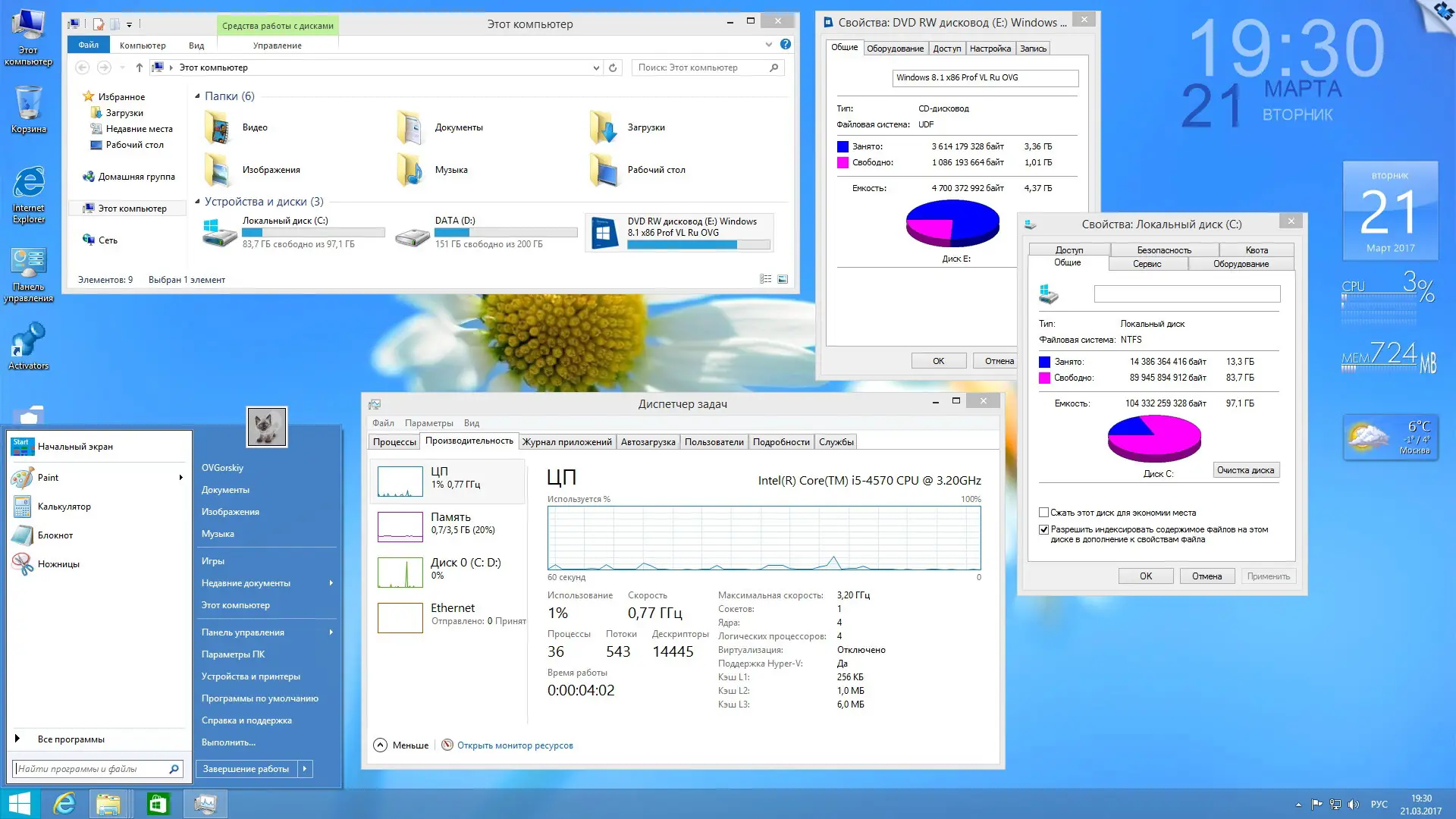Click the volume speaker tray icon
This screenshot has width=1456, height=819.
(1354, 804)
